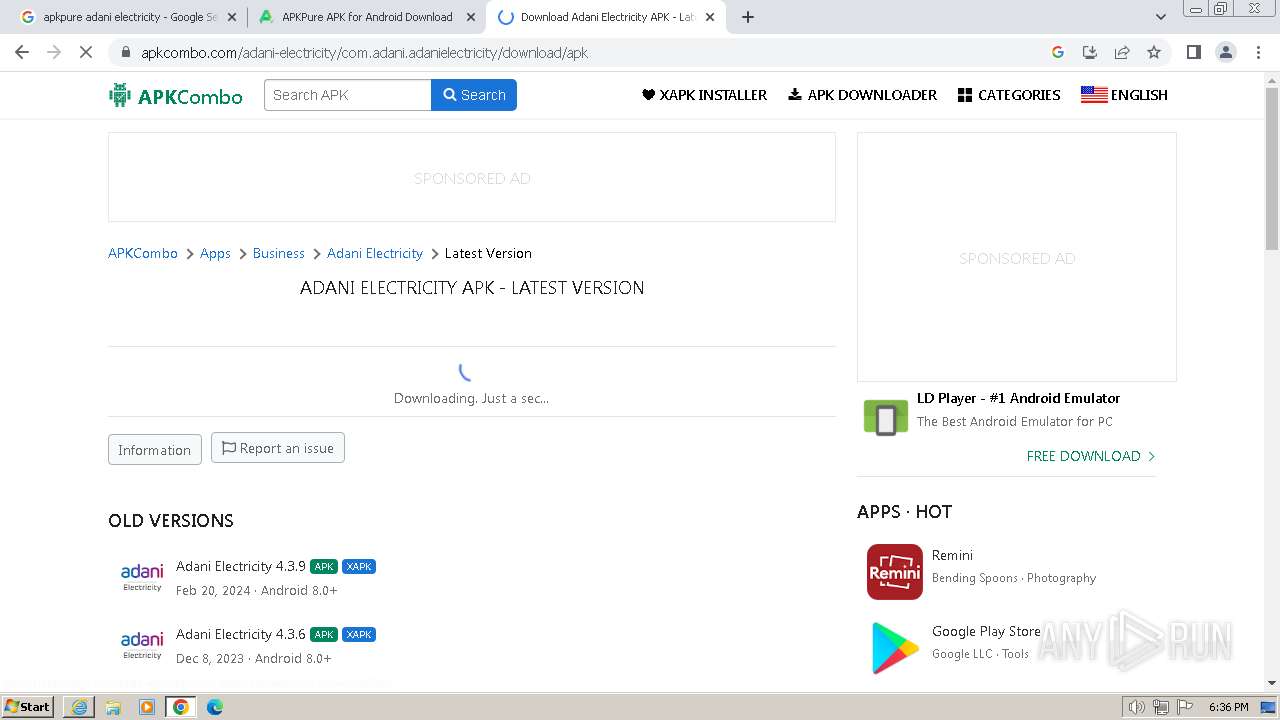Click the LD Player app icon
Screen dimensions: 1280x720
coord(885,418)
